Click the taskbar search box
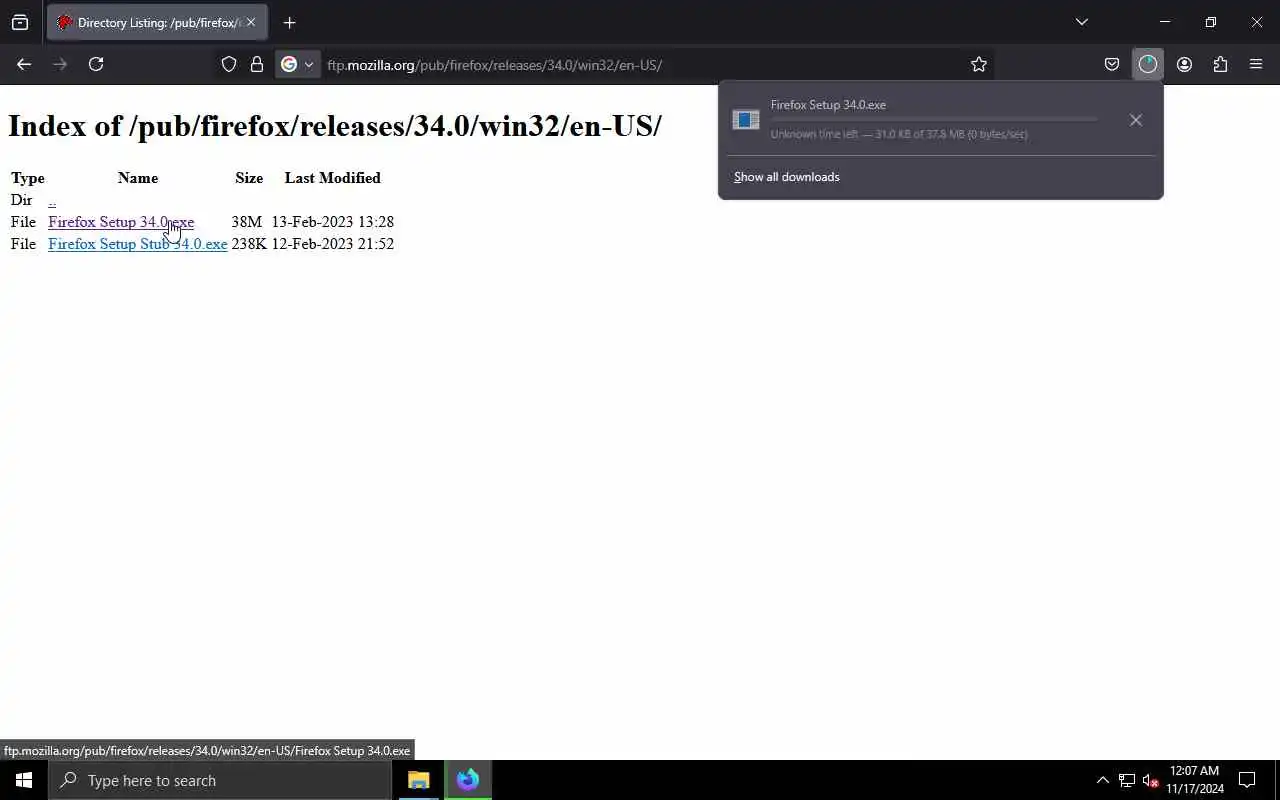Image resolution: width=1280 pixels, height=800 pixels. tap(220, 780)
